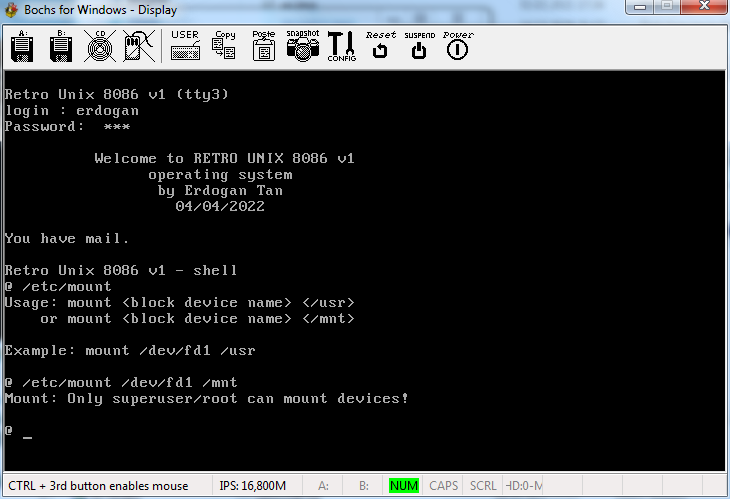Click the 'login : erdogan' line

tap(72, 111)
